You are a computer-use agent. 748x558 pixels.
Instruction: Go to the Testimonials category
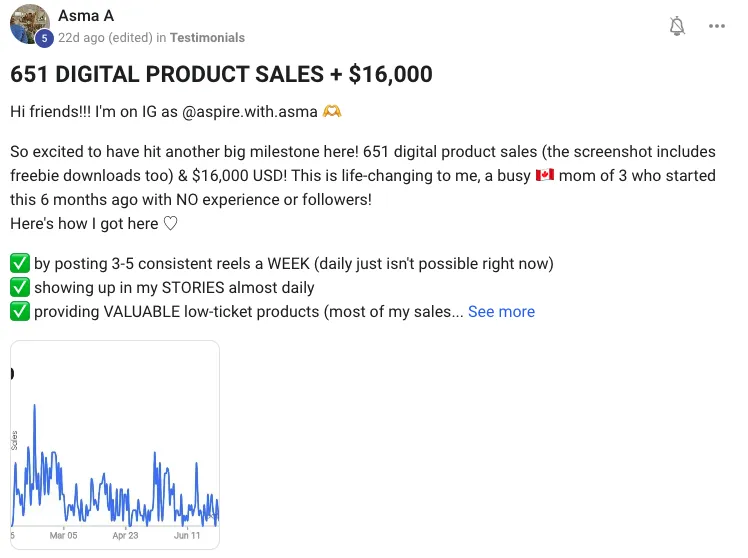[x=208, y=38]
